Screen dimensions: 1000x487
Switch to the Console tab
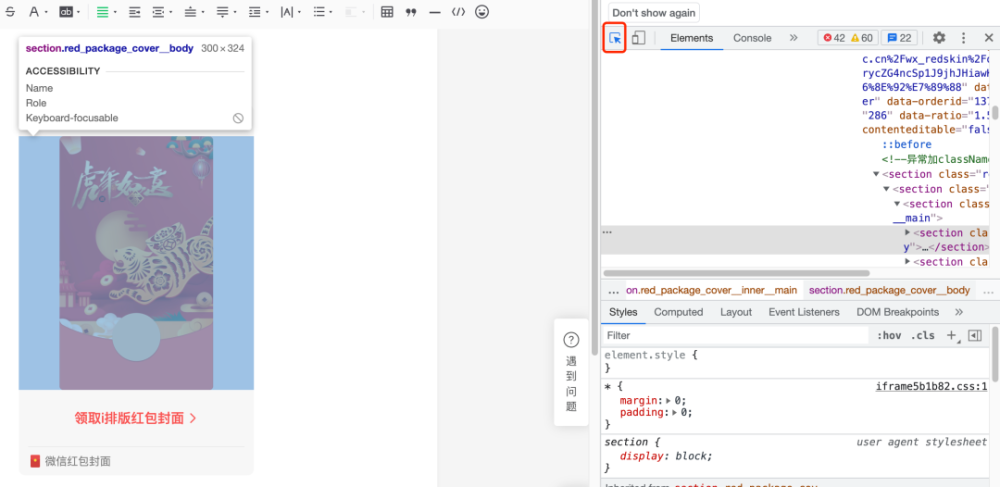tap(752, 38)
